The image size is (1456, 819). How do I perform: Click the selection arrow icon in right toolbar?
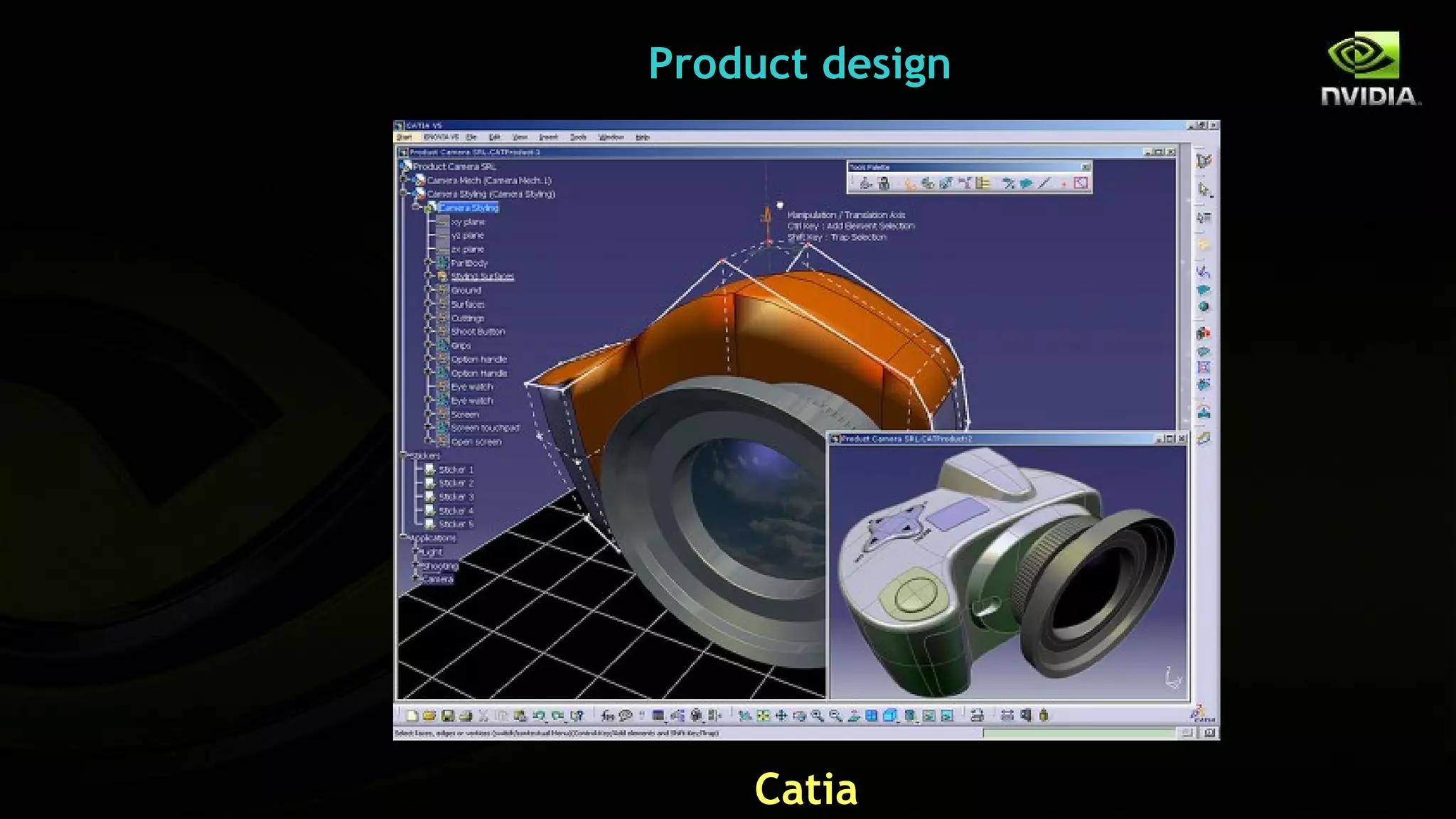click(x=1204, y=190)
